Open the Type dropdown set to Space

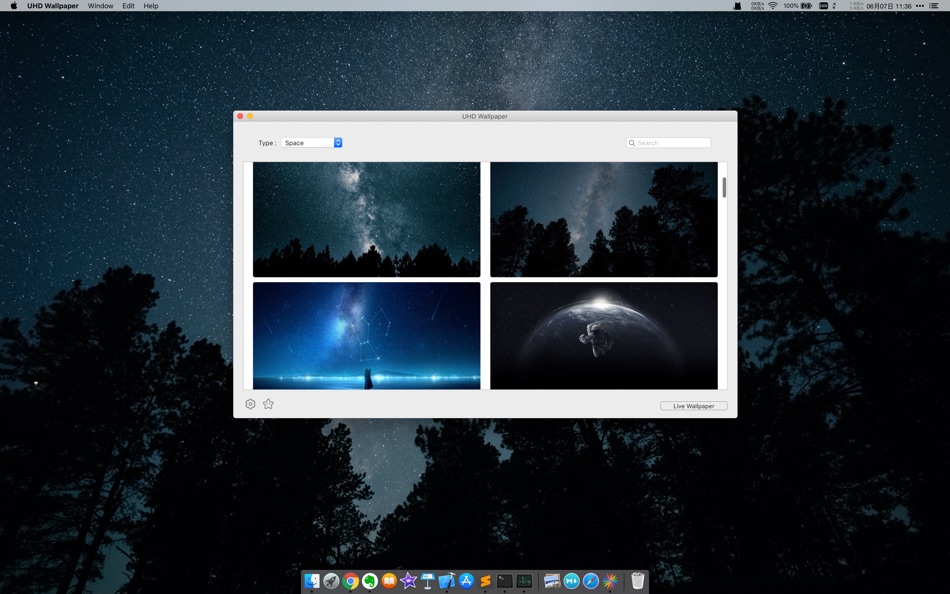pyautogui.click(x=311, y=142)
